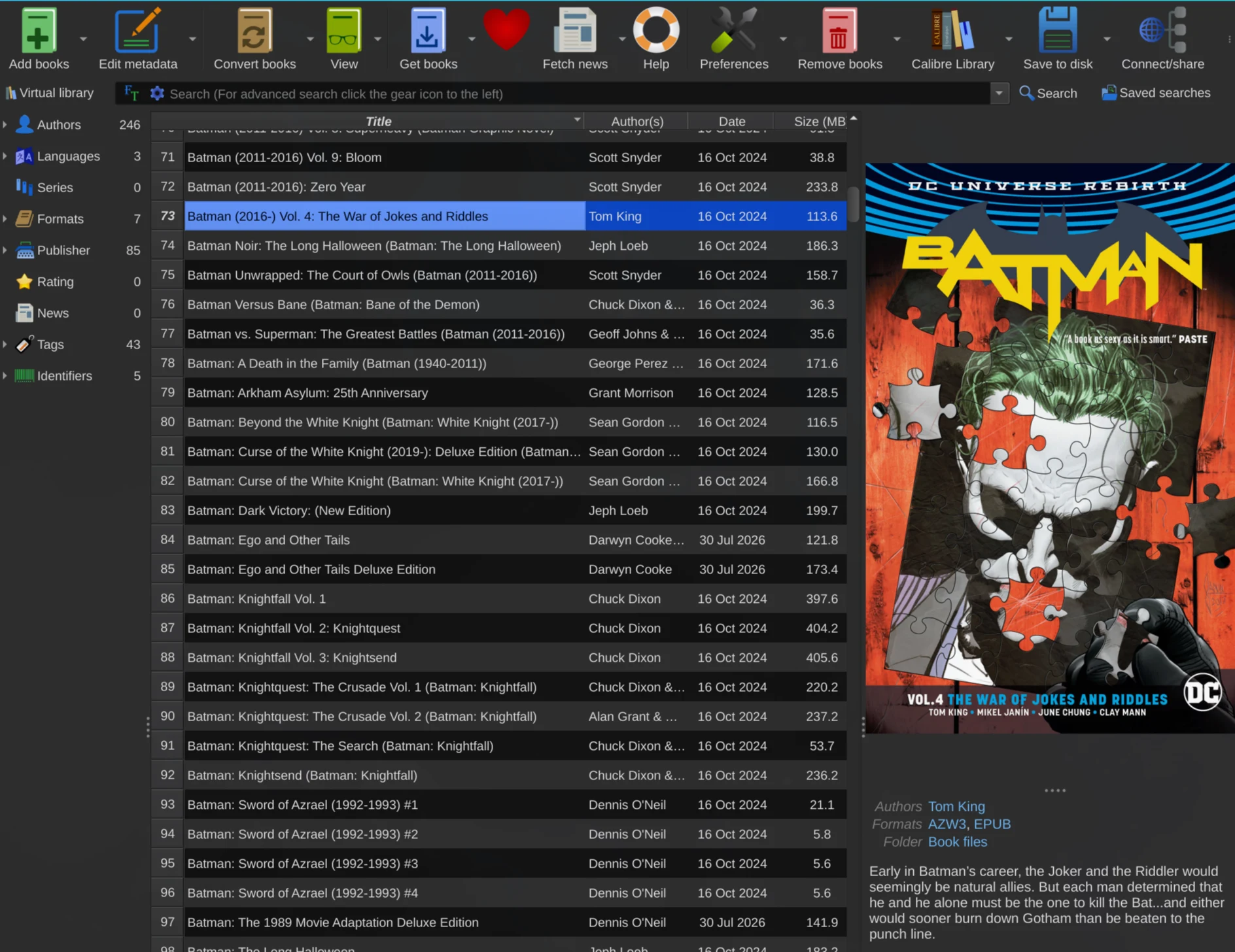
Task: Open the Add books dropdown arrow
Action: tap(83, 39)
